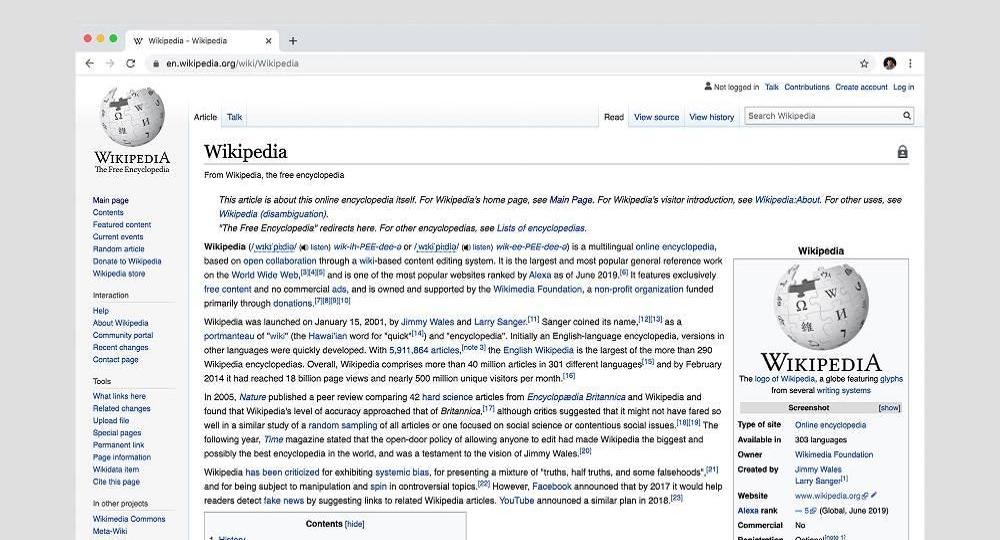The width and height of the screenshot is (1000, 540).
Task: Load a Random article
Action: point(119,249)
